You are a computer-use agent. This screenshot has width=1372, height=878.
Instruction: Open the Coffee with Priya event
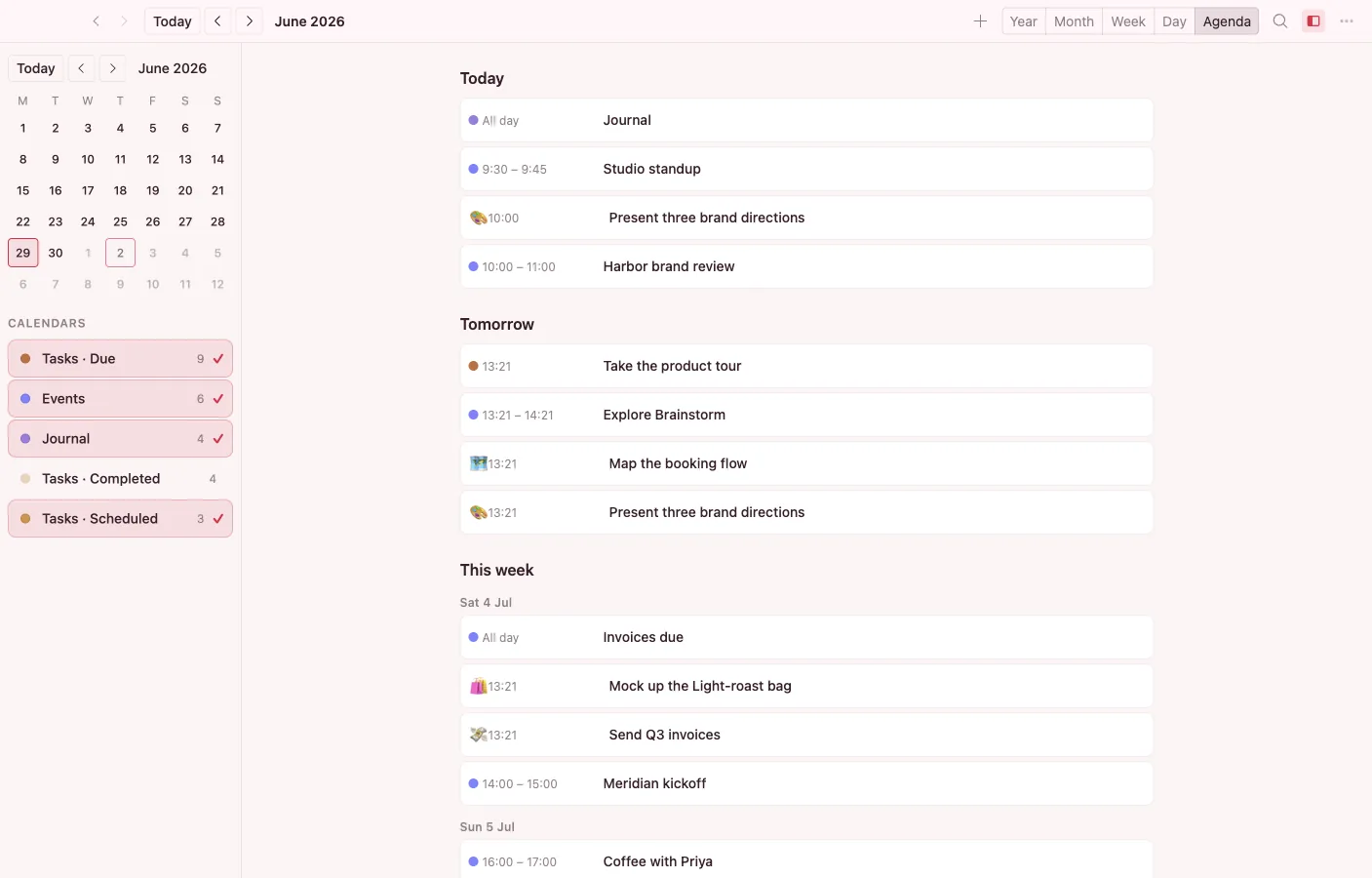(806, 859)
